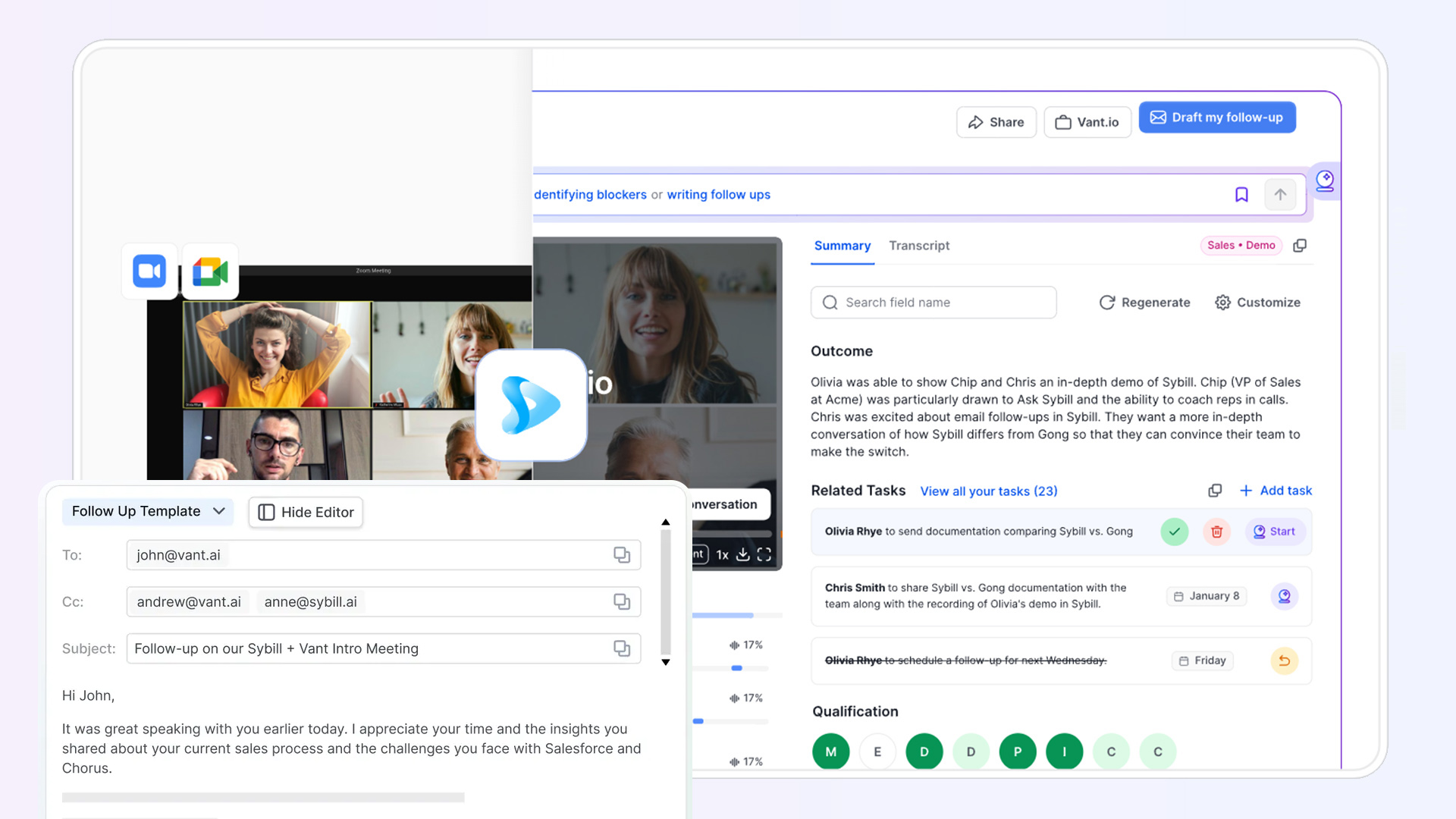
Task: Toggle fullscreen on the video player
Action: [764, 554]
